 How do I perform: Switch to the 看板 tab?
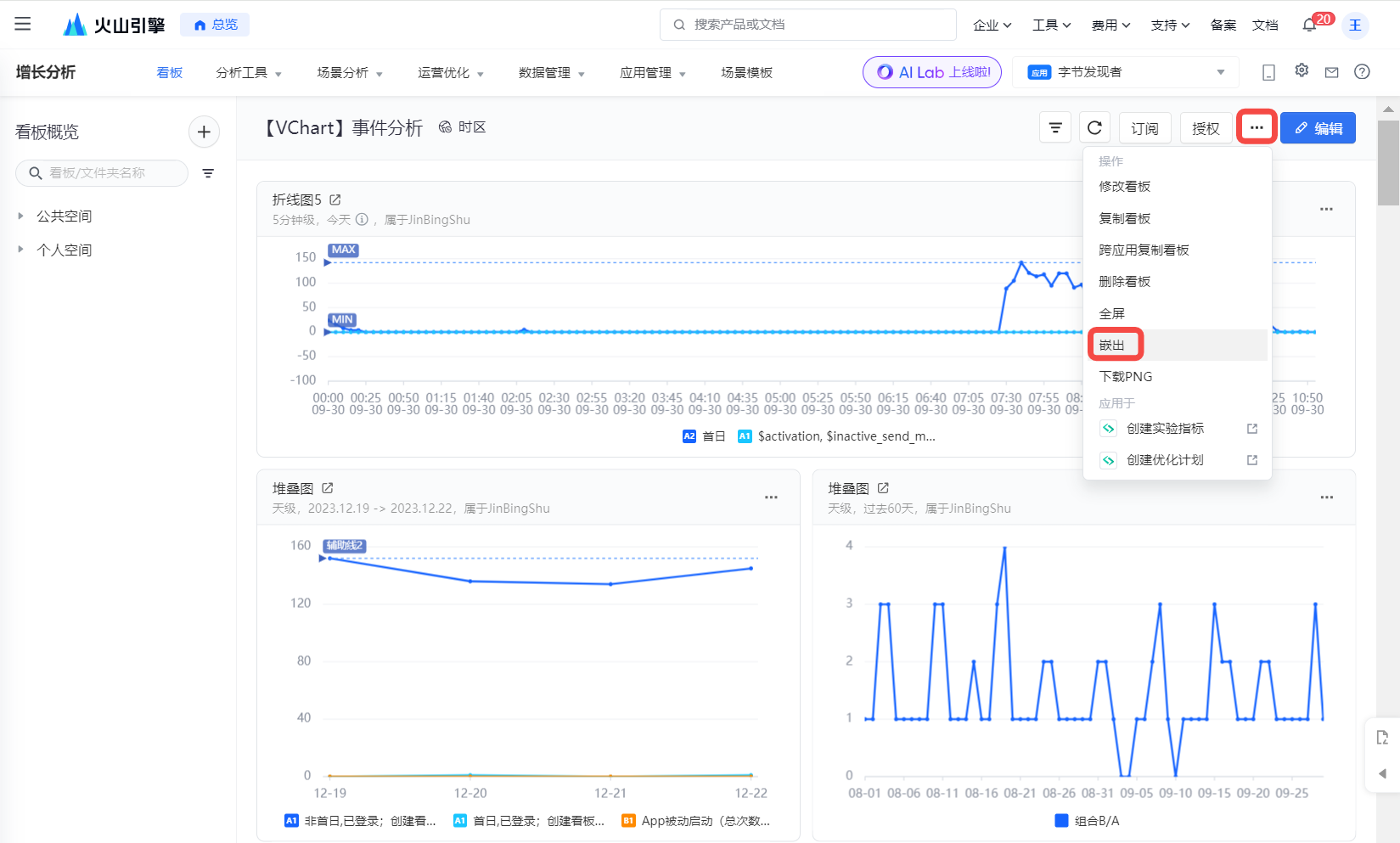pyautogui.click(x=170, y=73)
